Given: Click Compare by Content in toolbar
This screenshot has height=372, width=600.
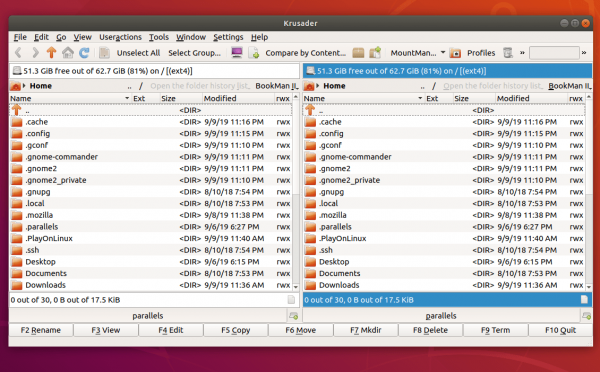Looking at the screenshot, I should click(x=305, y=53).
